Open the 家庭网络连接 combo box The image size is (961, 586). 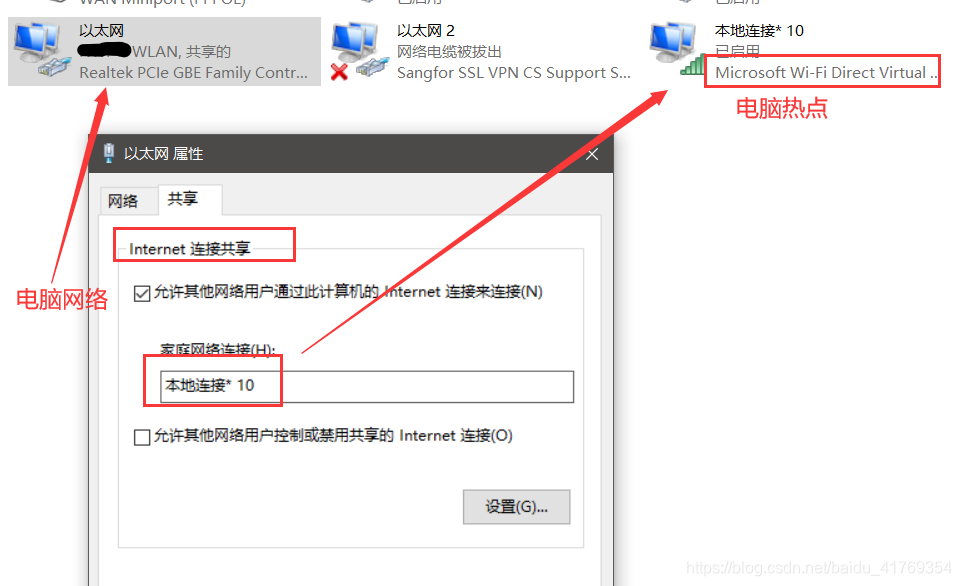[367, 386]
